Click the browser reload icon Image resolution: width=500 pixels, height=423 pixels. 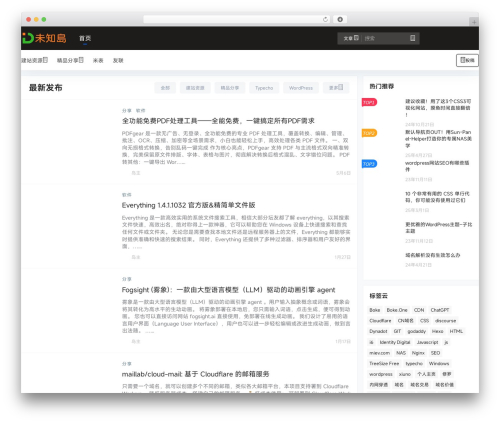pyautogui.click(x=325, y=19)
